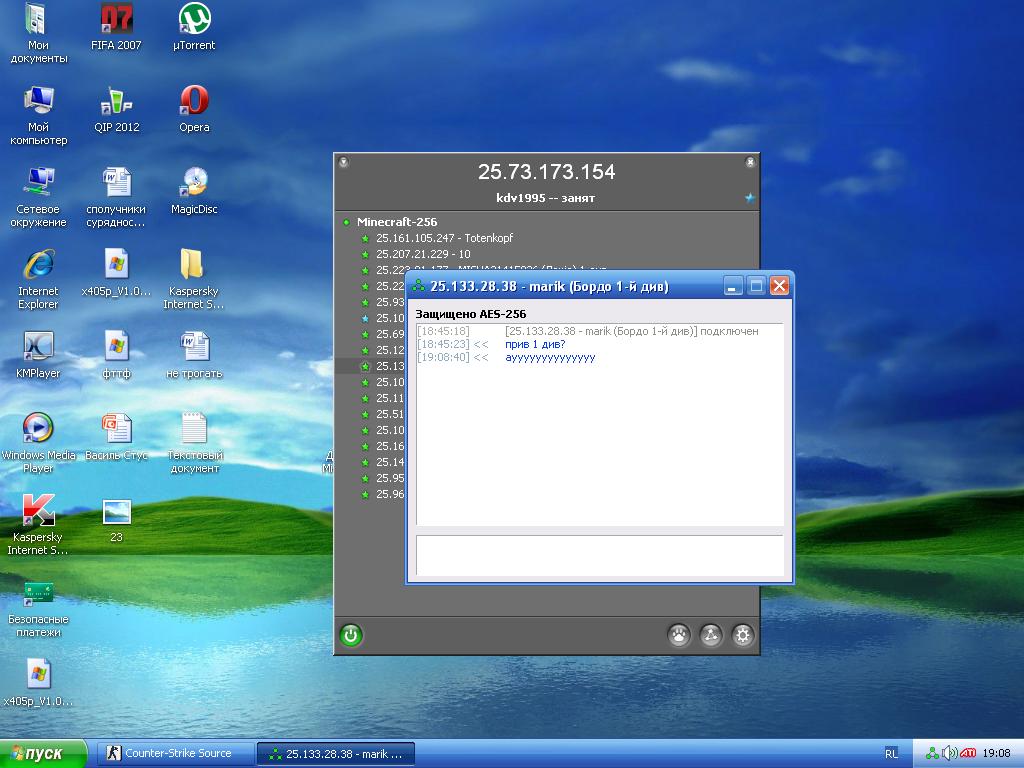The image size is (1024, 768).
Task: Close the marik chat window
Action: (779, 285)
